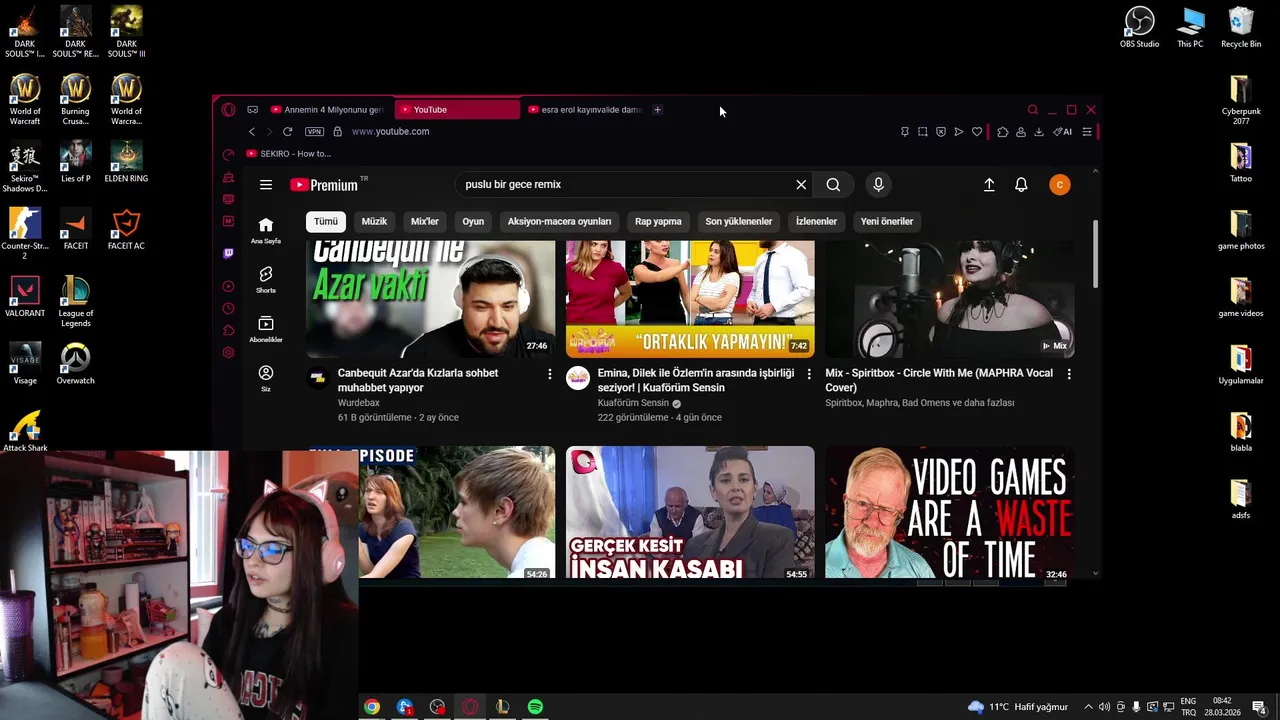Open the SEKIRO bookmark in bookmarks bar

click(288, 154)
